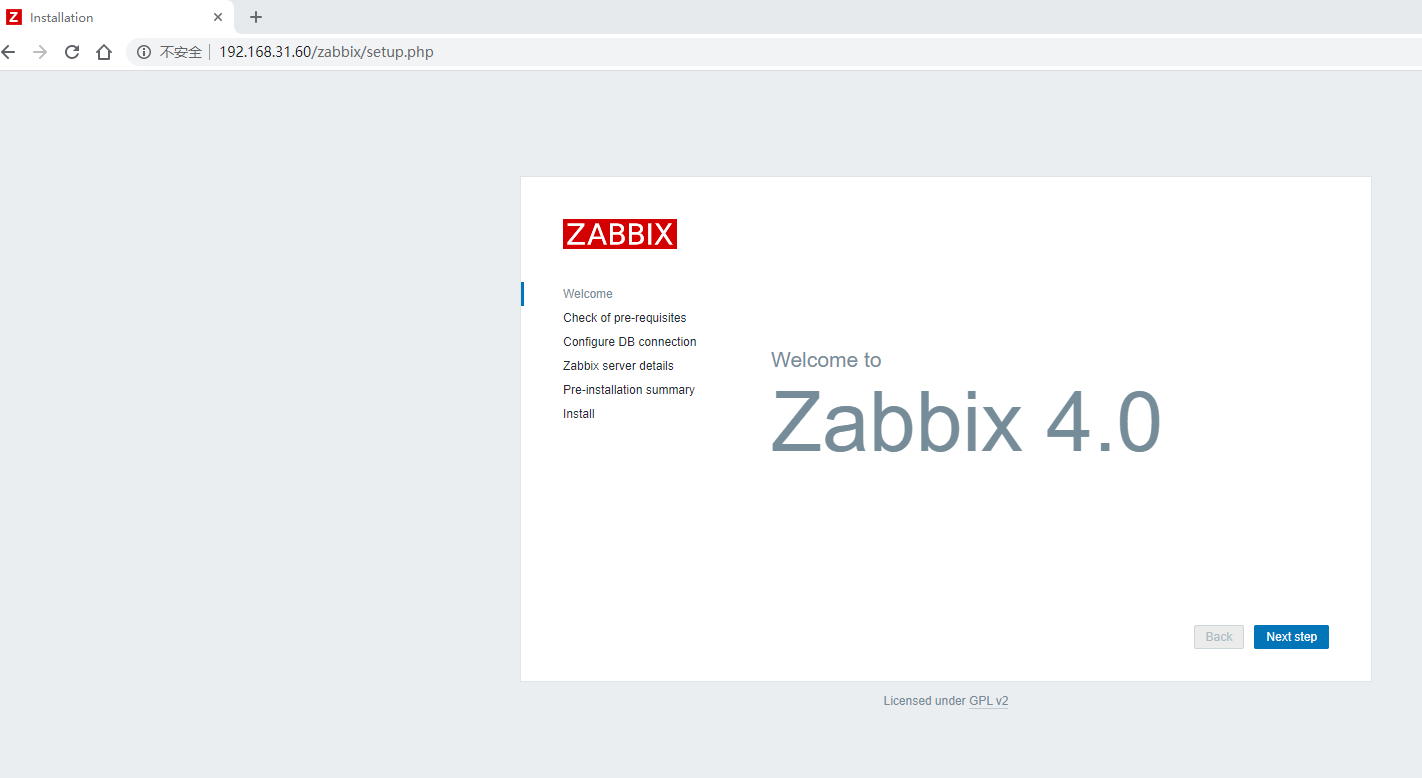
Task: Click the 'Licensed under' footer text
Action: pyautogui.click(x=924, y=701)
